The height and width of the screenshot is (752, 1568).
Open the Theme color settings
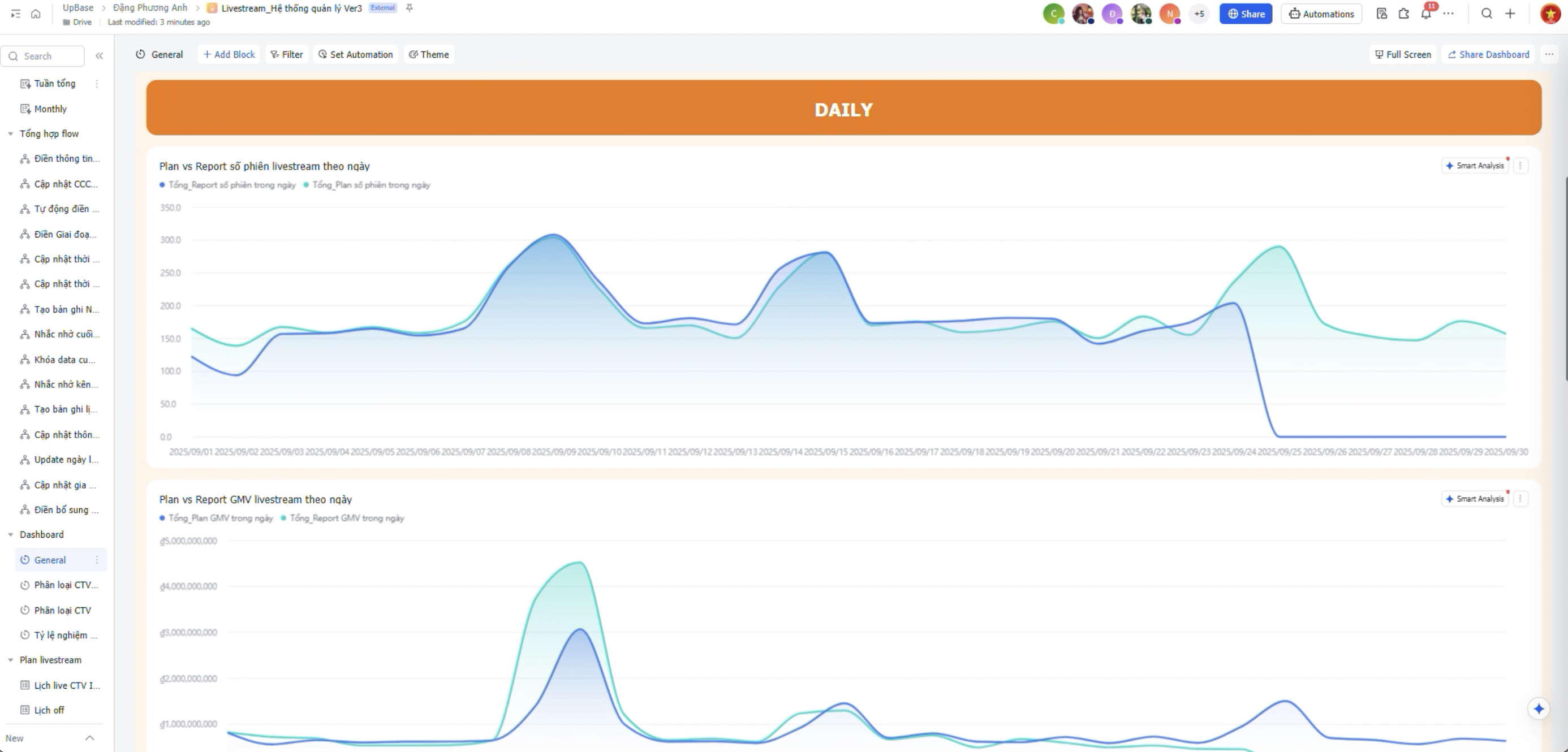click(429, 54)
